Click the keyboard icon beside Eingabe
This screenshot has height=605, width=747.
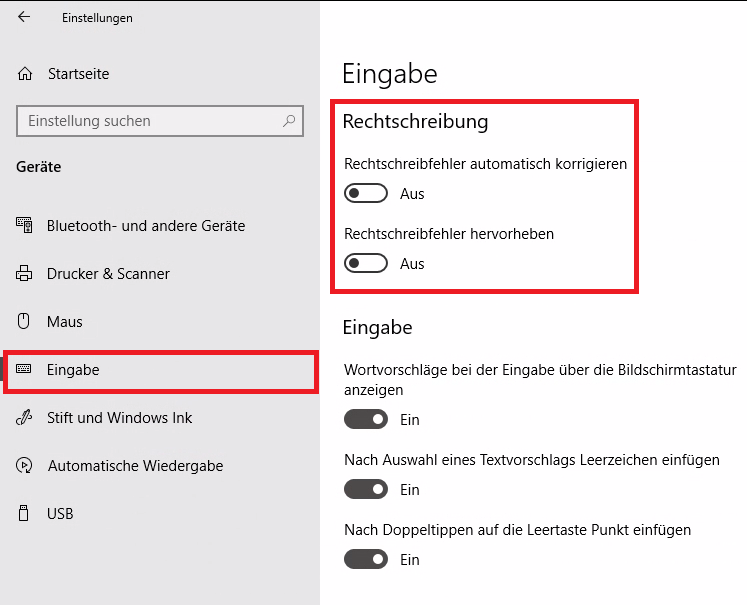(25, 370)
